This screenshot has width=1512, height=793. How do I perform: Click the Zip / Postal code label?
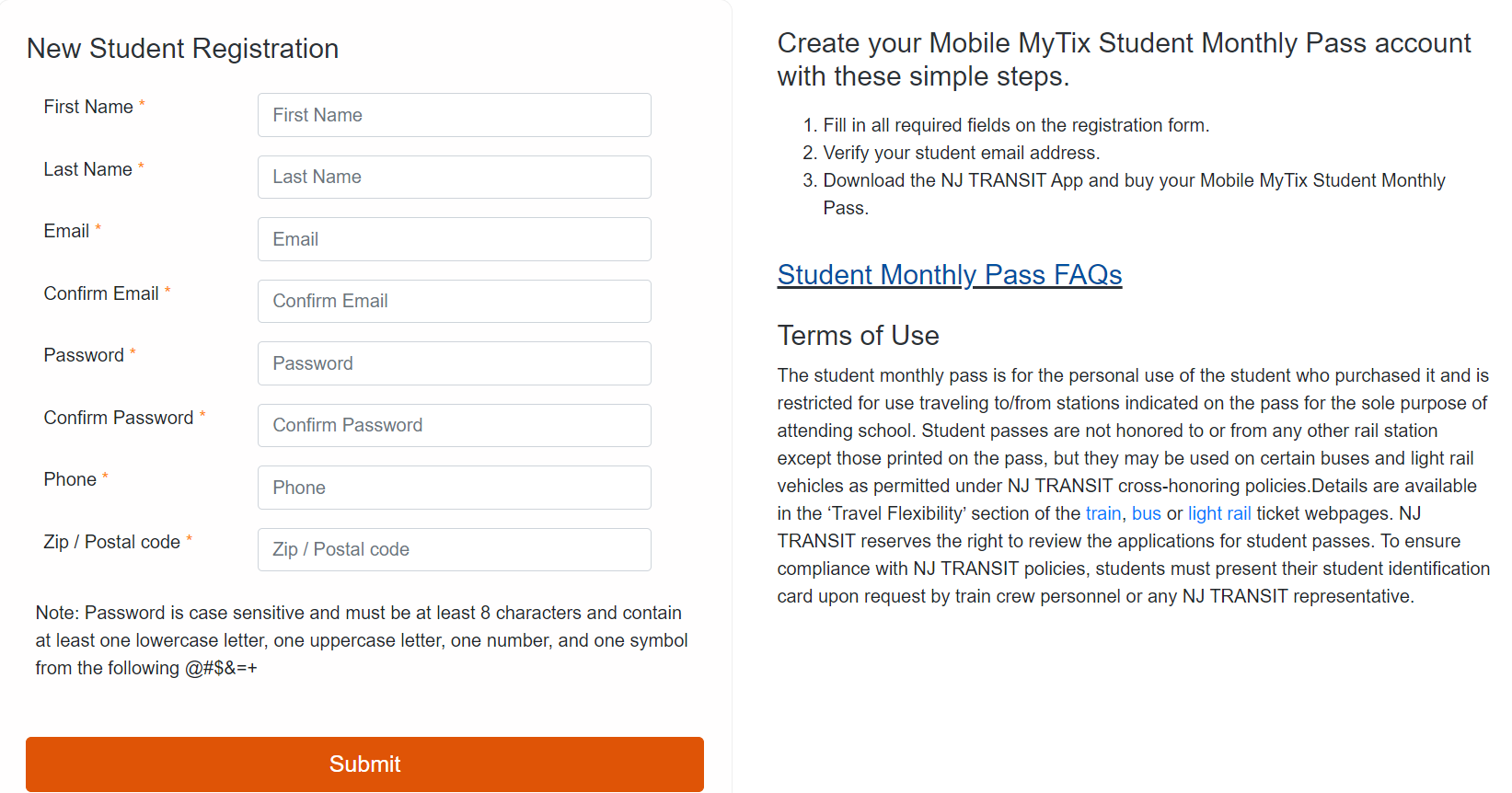(x=111, y=542)
